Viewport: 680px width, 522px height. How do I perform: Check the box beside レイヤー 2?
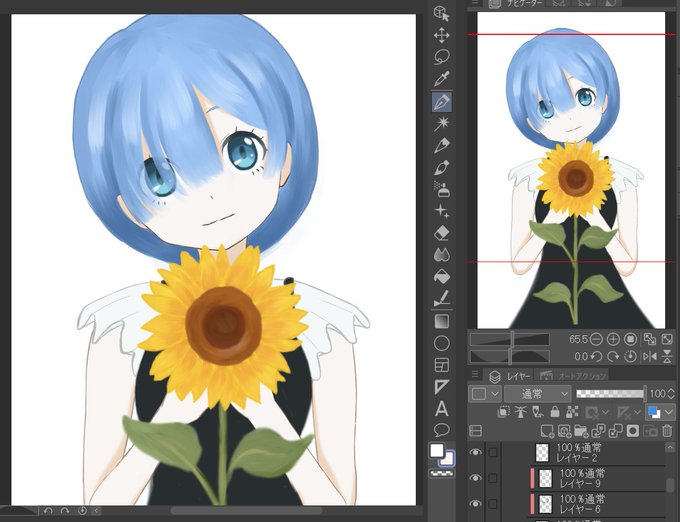493,452
